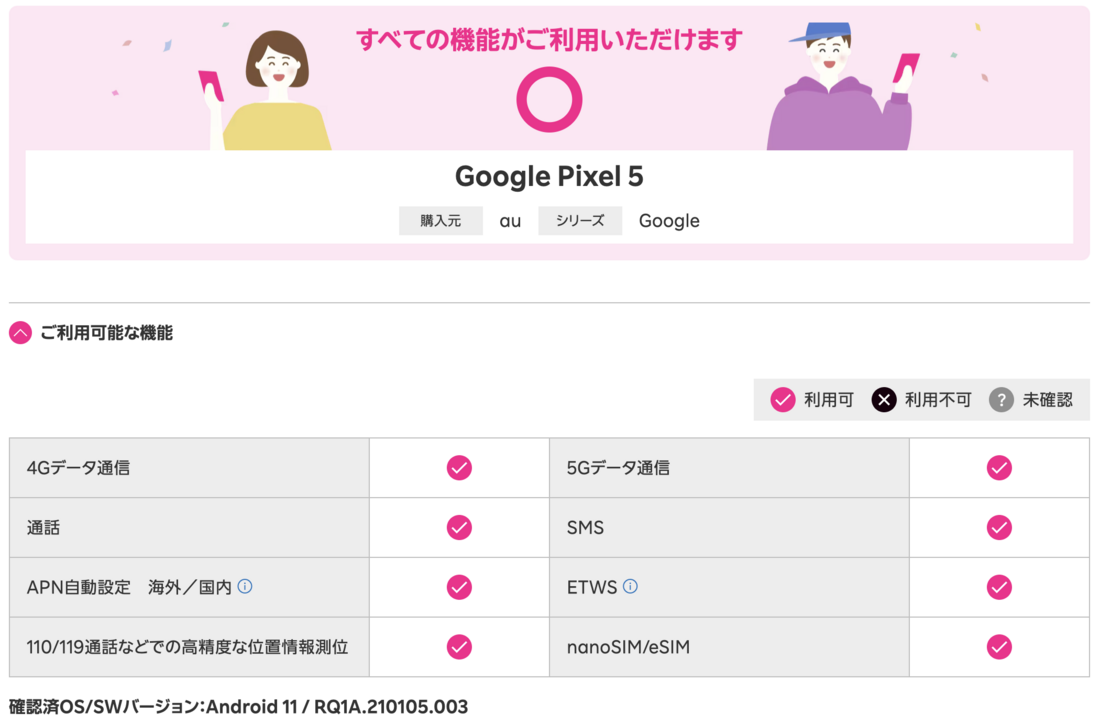Click the woman holding phone illustration
The height and width of the screenshot is (725, 1100).
pos(267,90)
